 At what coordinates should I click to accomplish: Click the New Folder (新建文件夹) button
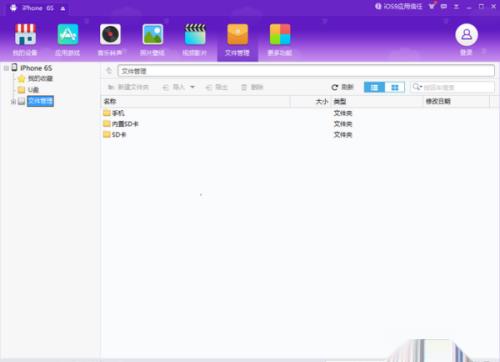[128, 87]
